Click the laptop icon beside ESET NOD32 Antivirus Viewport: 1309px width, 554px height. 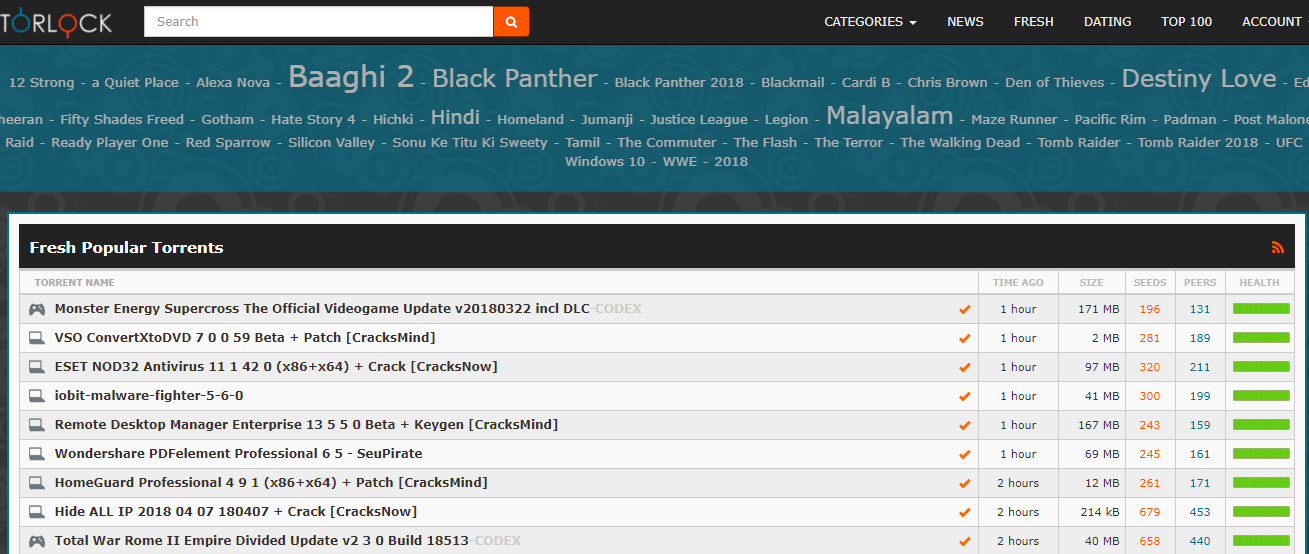coord(37,367)
